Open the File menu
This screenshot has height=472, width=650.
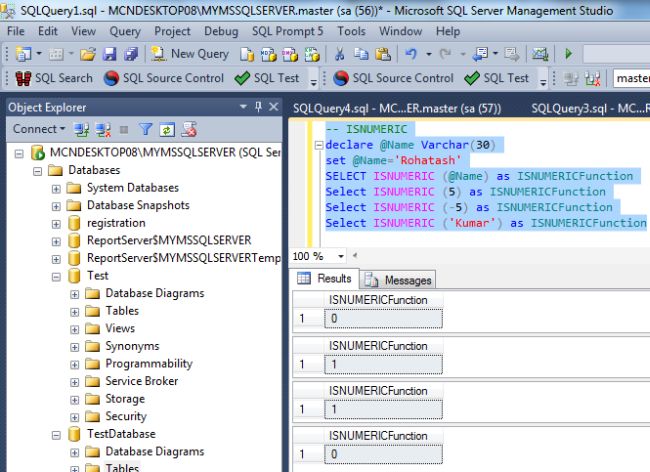16,31
